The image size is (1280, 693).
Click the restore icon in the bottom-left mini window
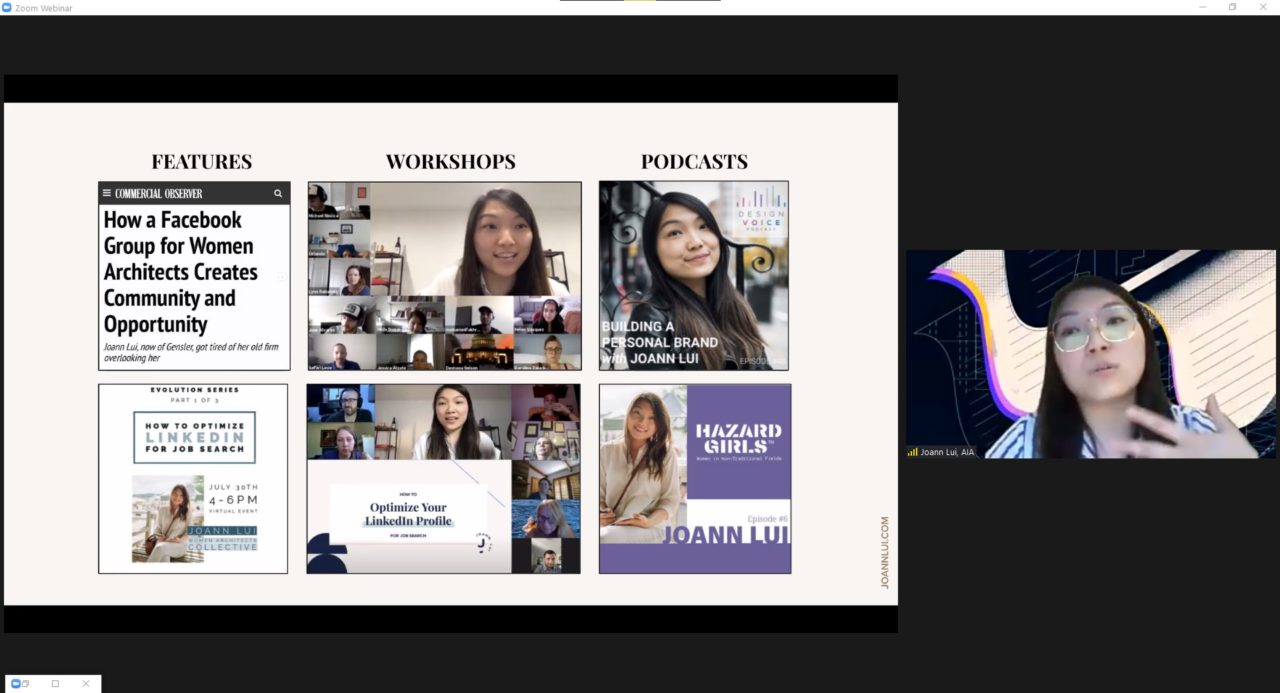pos(25,684)
